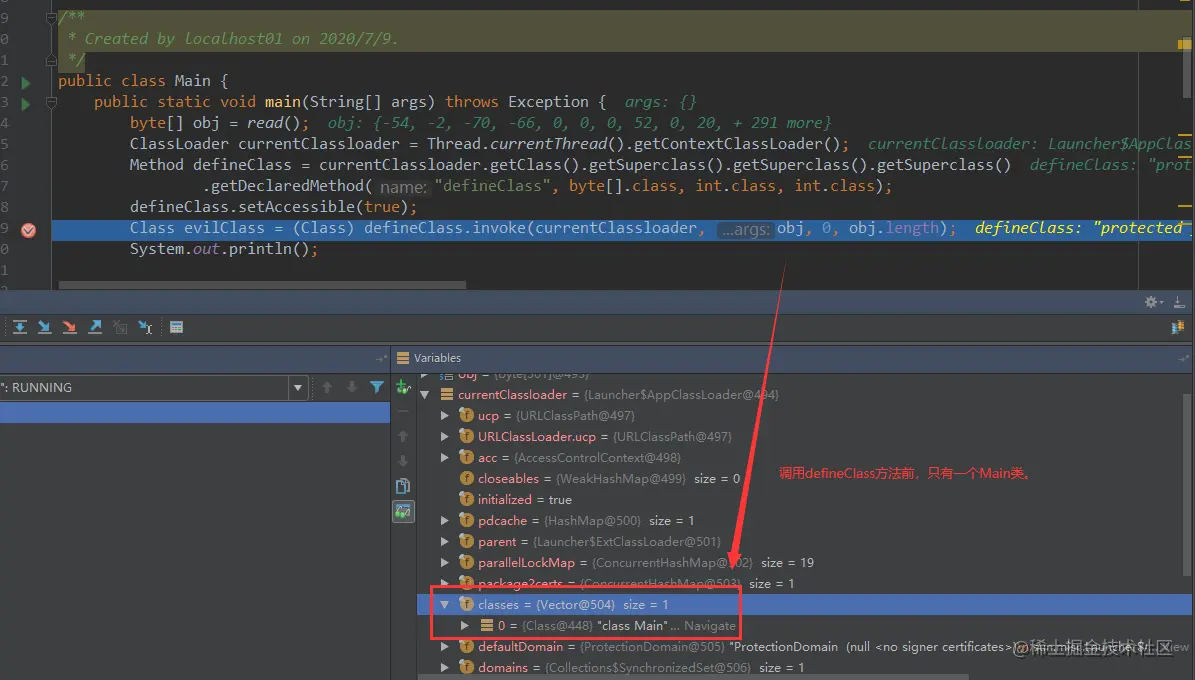Select next frame with down arrow

click(351, 387)
